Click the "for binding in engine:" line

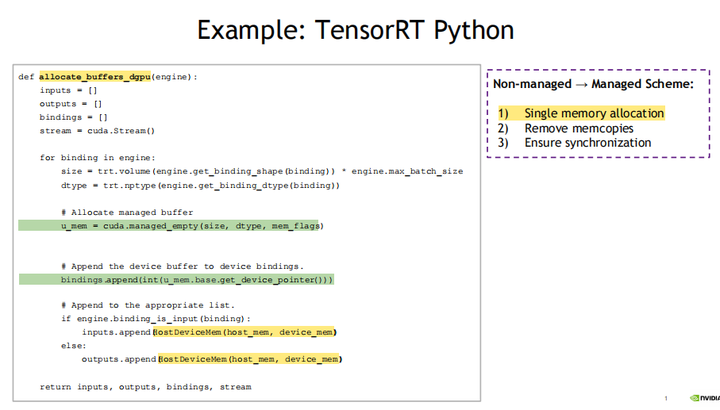point(97,158)
